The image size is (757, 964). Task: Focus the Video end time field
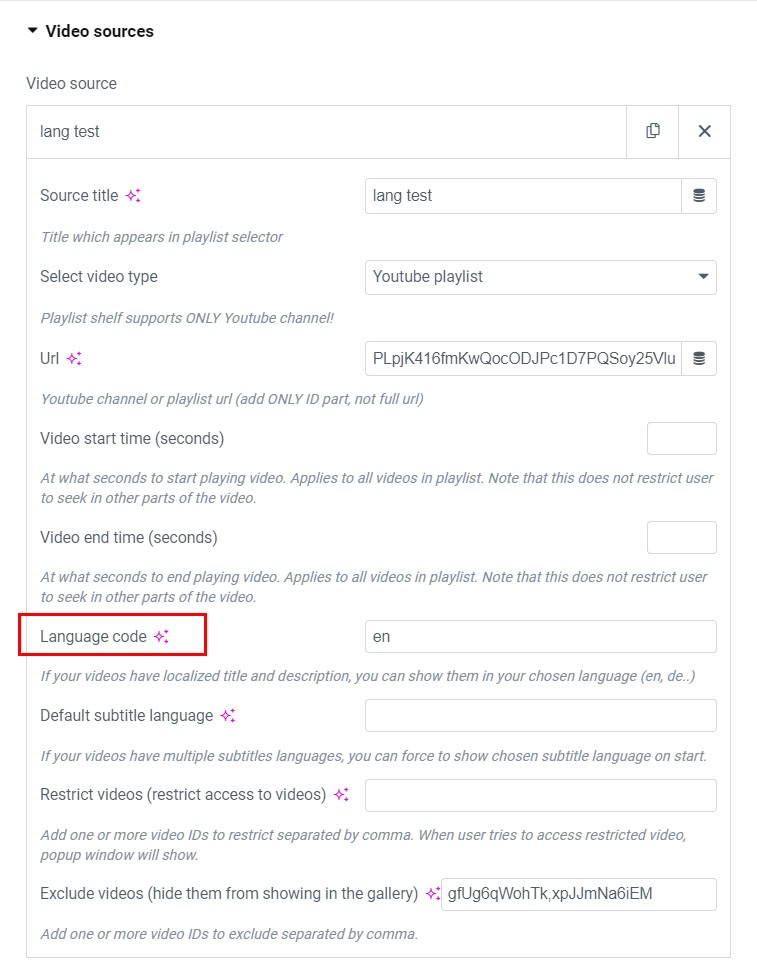click(x=681, y=538)
